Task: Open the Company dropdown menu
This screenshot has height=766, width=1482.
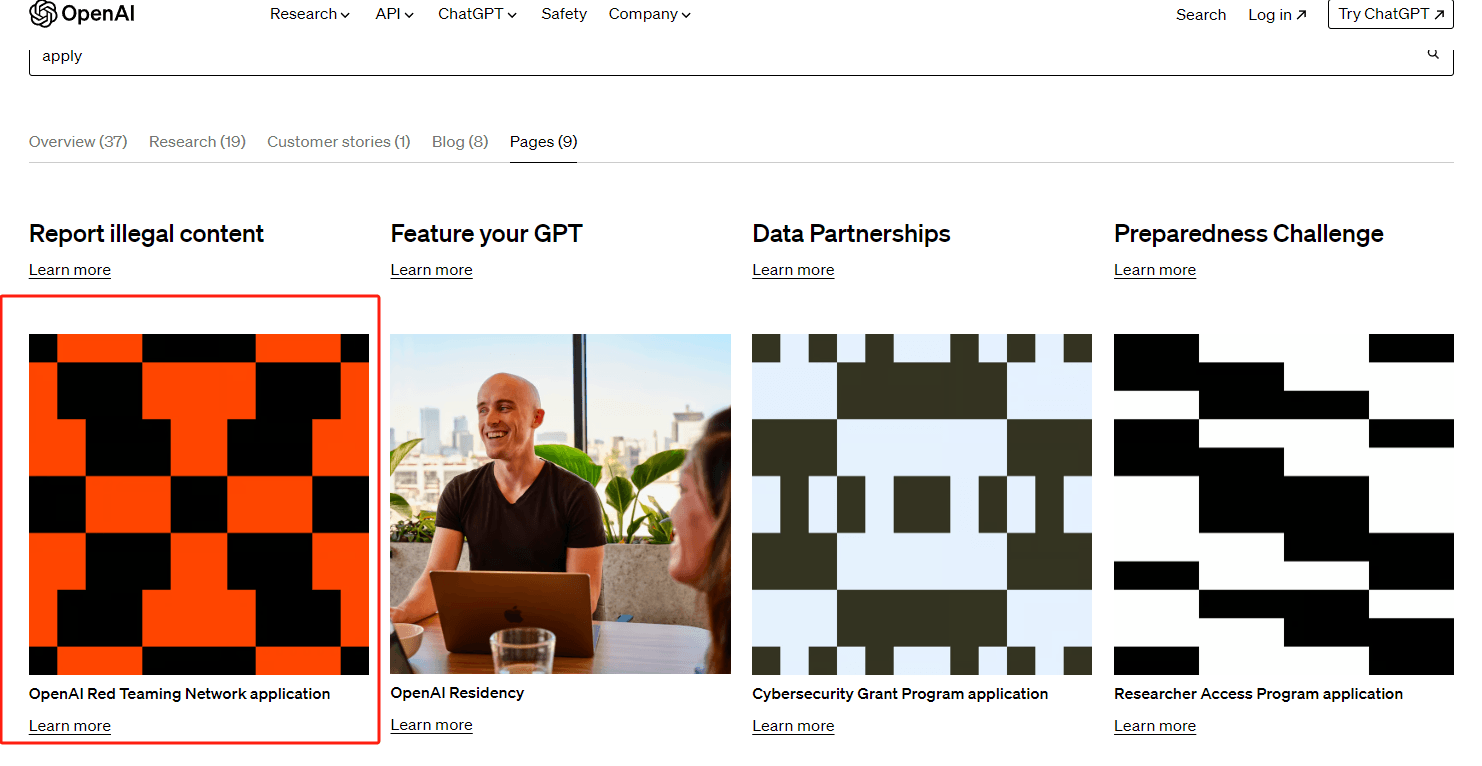Action: [x=650, y=14]
